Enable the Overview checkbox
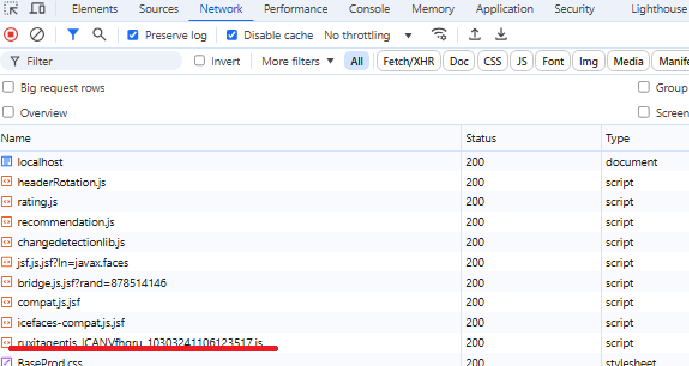689x366 pixels. 8,112
